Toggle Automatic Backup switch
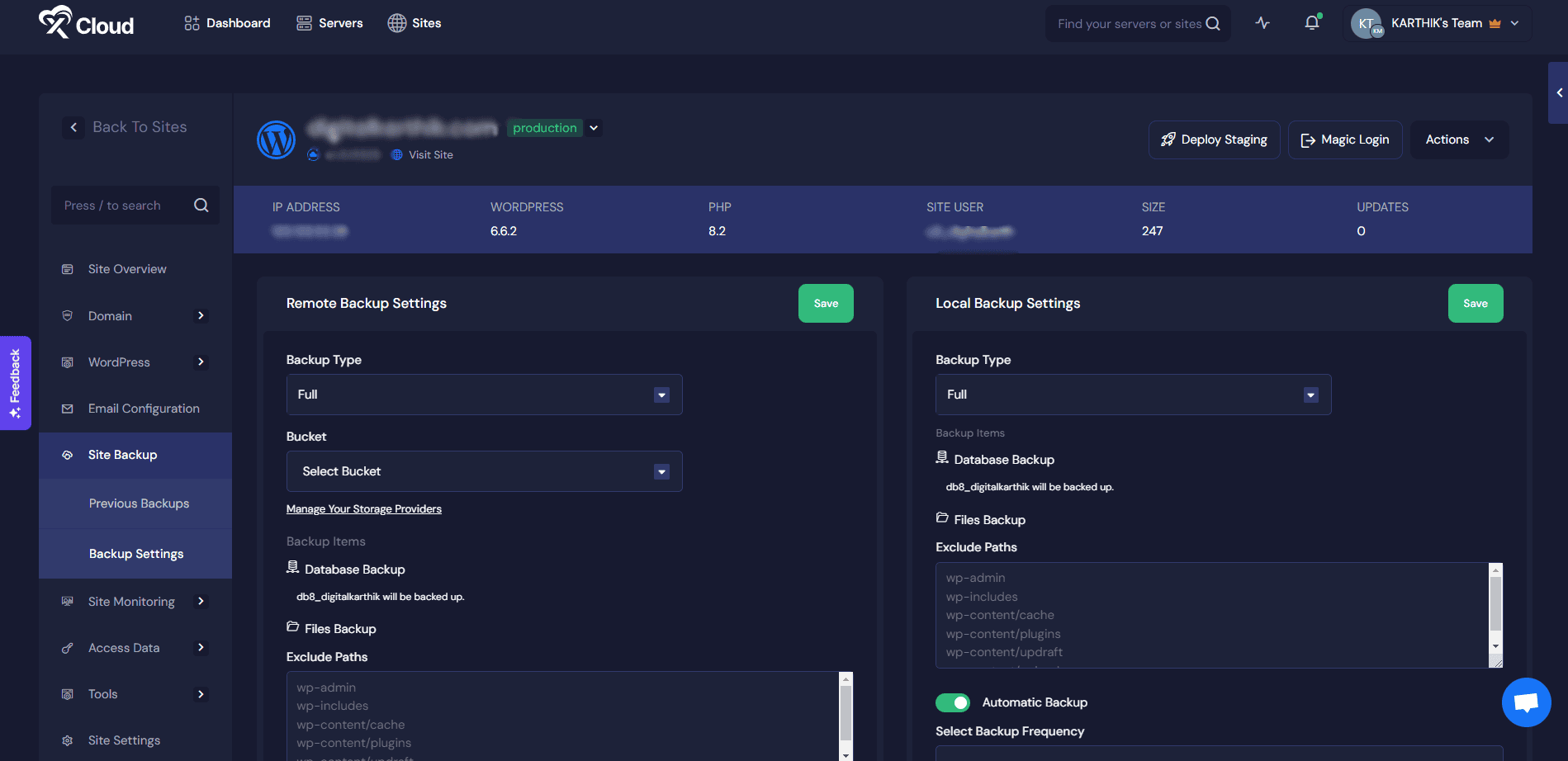1568x761 pixels. [x=953, y=702]
